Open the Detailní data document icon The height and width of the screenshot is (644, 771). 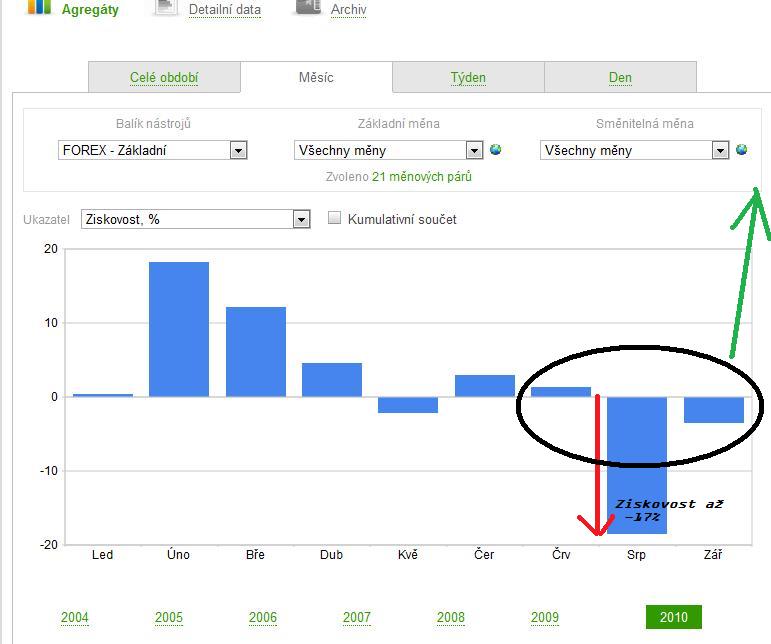[x=166, y=7]
